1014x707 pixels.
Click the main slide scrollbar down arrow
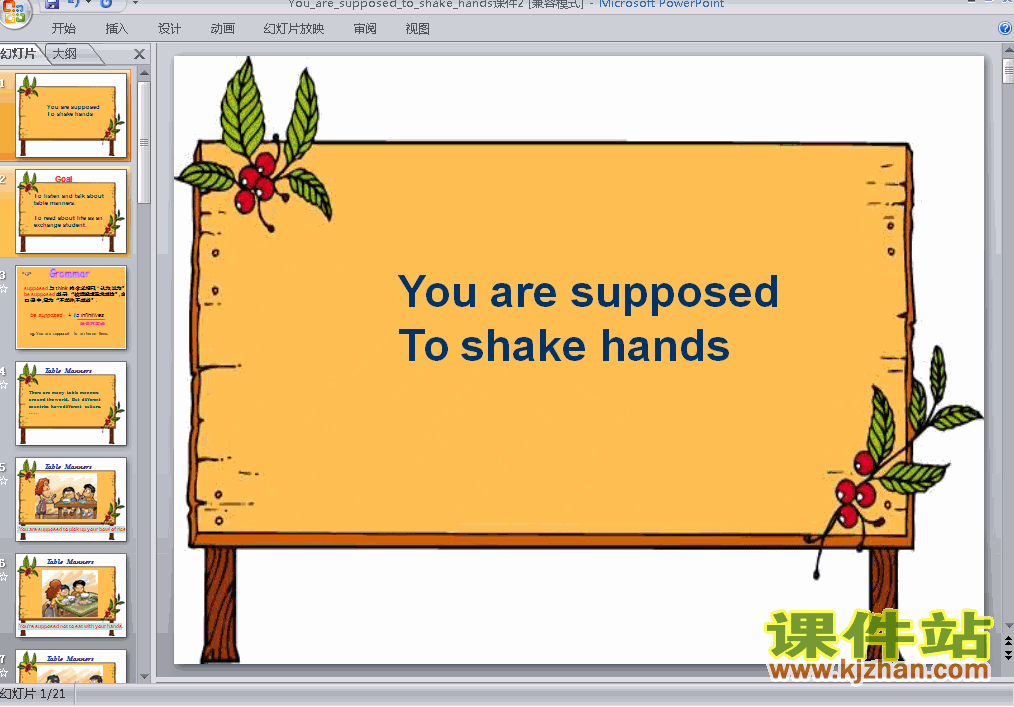[x=1008, y=626]
